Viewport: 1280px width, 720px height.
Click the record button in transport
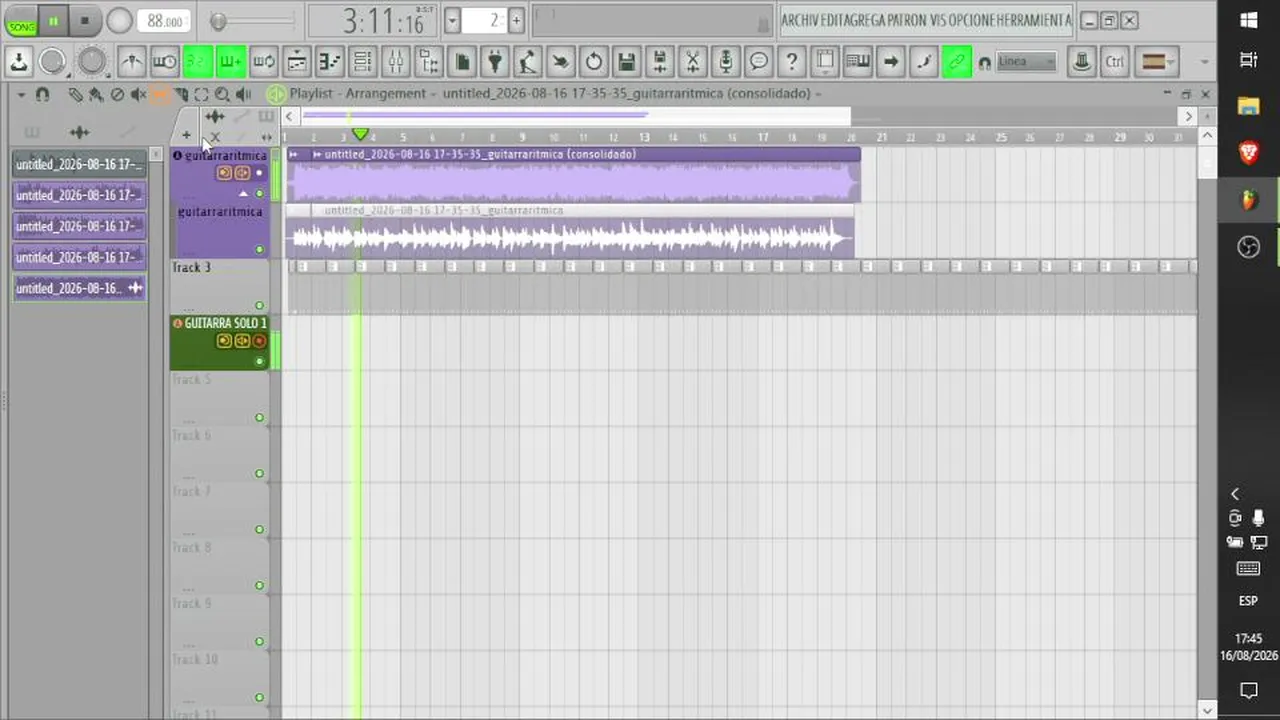(119, 21)
